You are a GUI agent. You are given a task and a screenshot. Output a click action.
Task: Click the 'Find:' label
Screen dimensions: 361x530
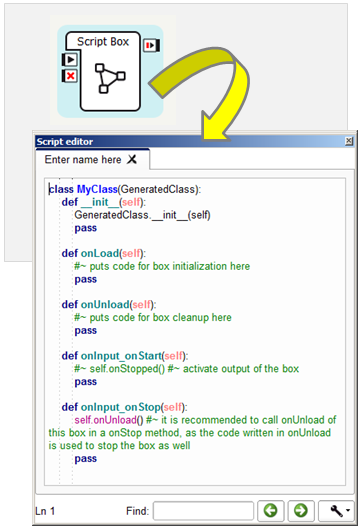coord(137,511)
